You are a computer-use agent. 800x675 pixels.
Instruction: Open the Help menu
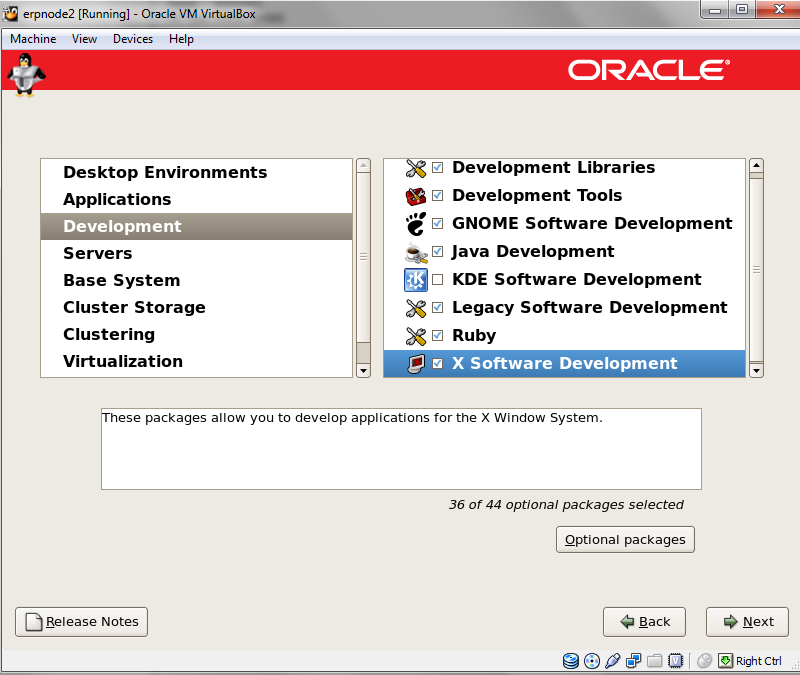pyautogui.click(x=181, y=39)
